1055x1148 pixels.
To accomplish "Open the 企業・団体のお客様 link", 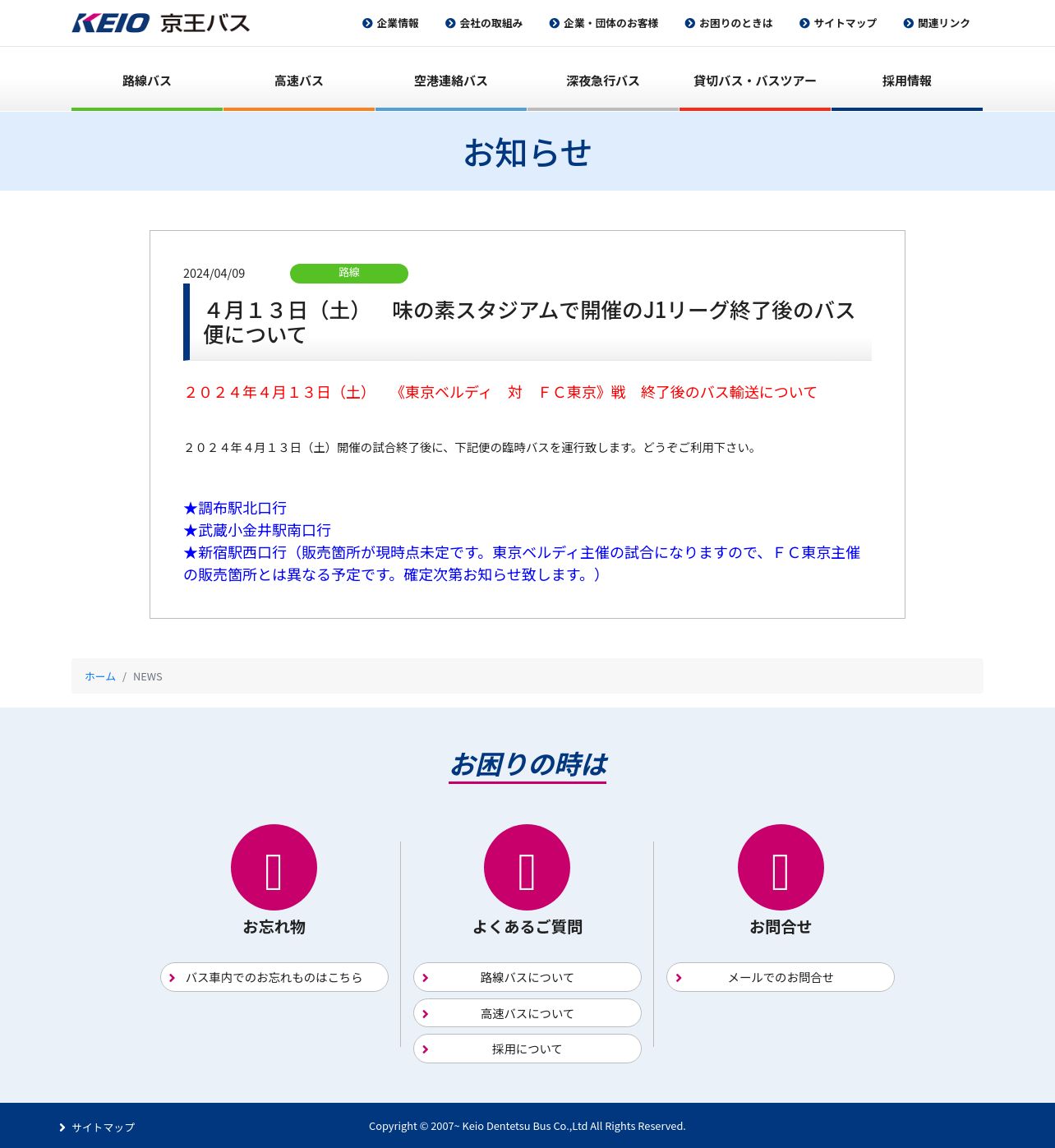I will (610, 23).
